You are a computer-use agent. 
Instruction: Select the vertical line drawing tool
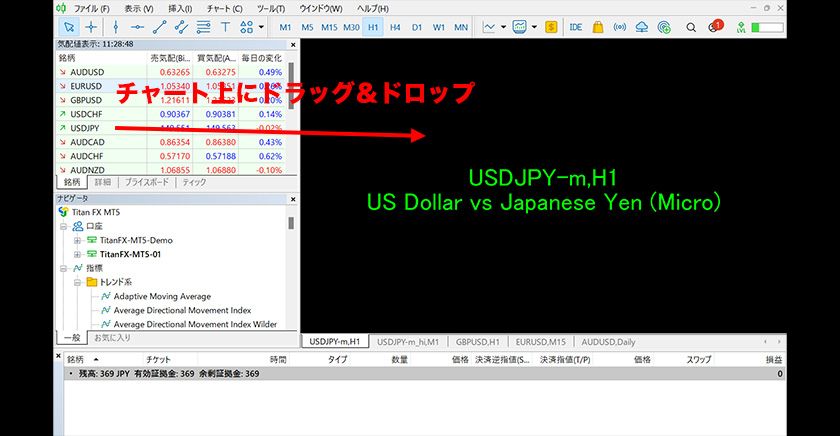tap(115, 27)
